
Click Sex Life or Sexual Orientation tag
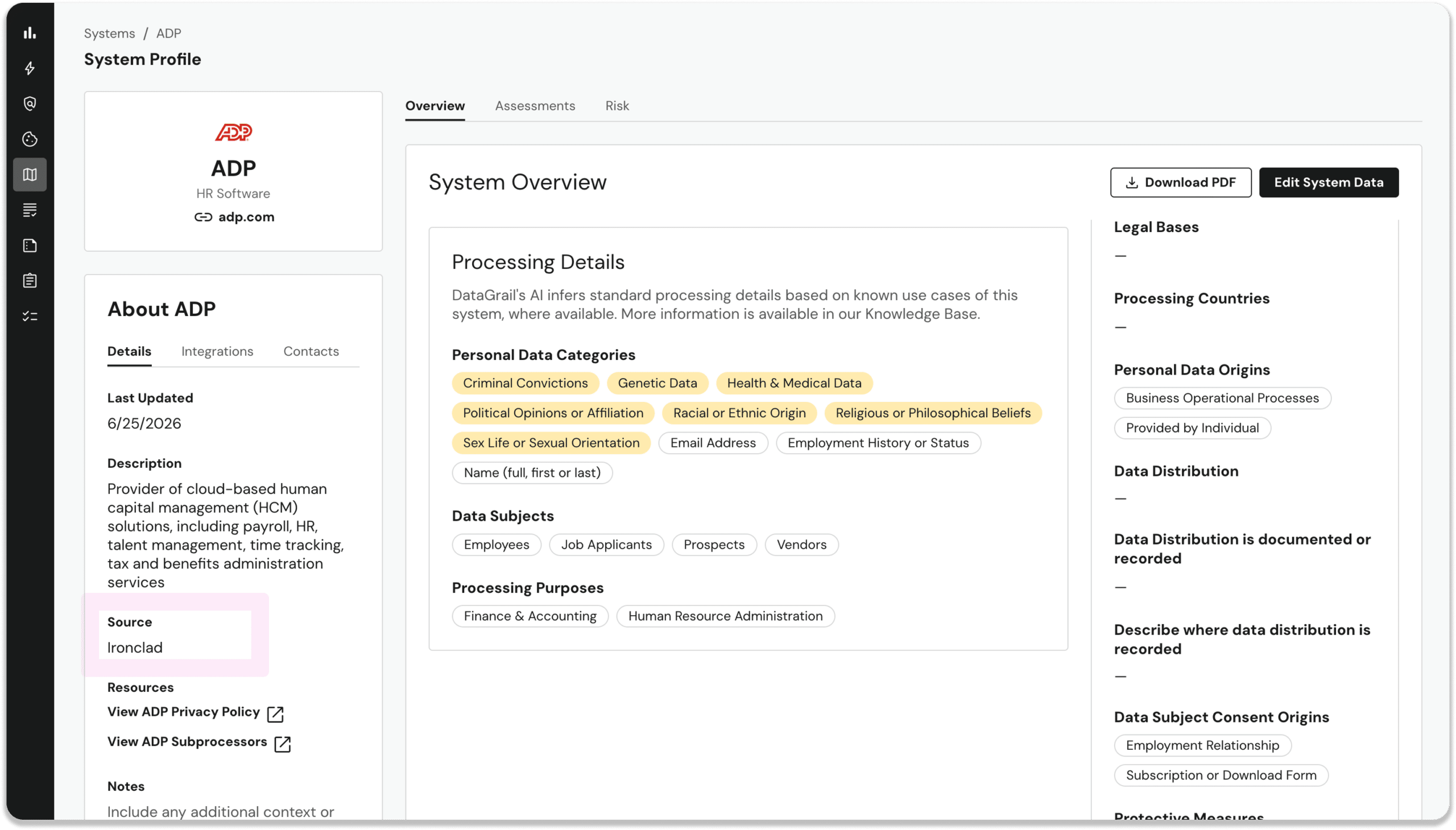point(551,443)
